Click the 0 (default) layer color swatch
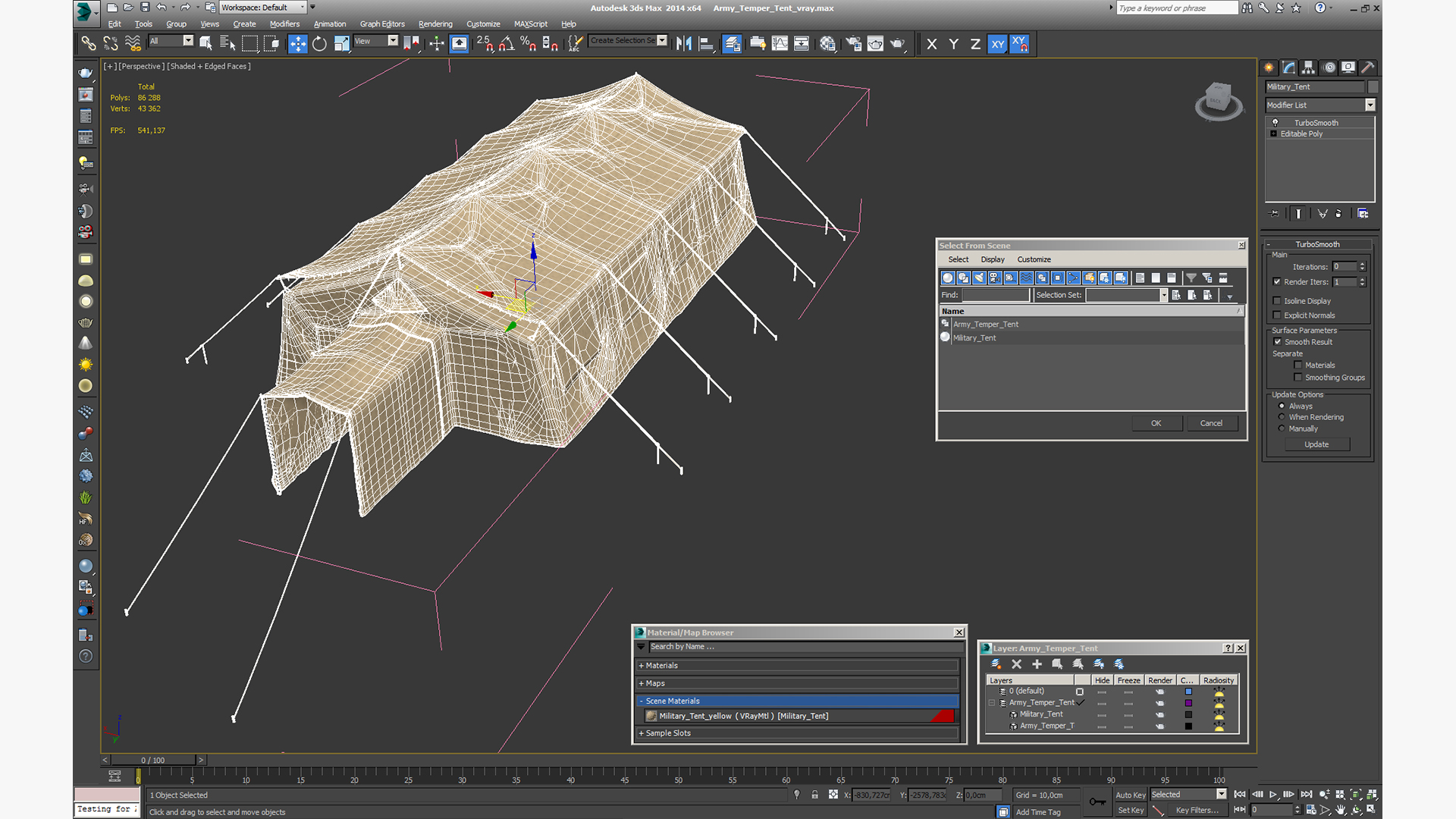This screenshot has height=819, width=1456. click(x=1188, y=692)
